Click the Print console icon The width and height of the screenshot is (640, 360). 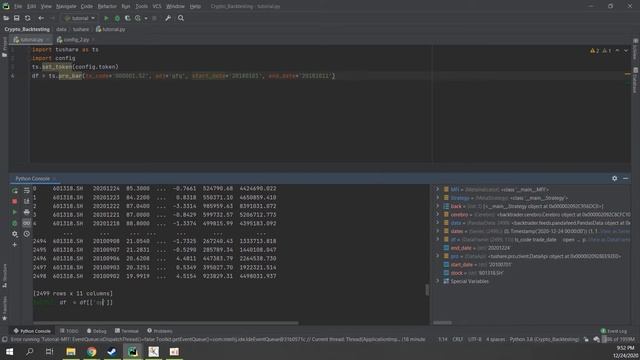coord(27,212)
